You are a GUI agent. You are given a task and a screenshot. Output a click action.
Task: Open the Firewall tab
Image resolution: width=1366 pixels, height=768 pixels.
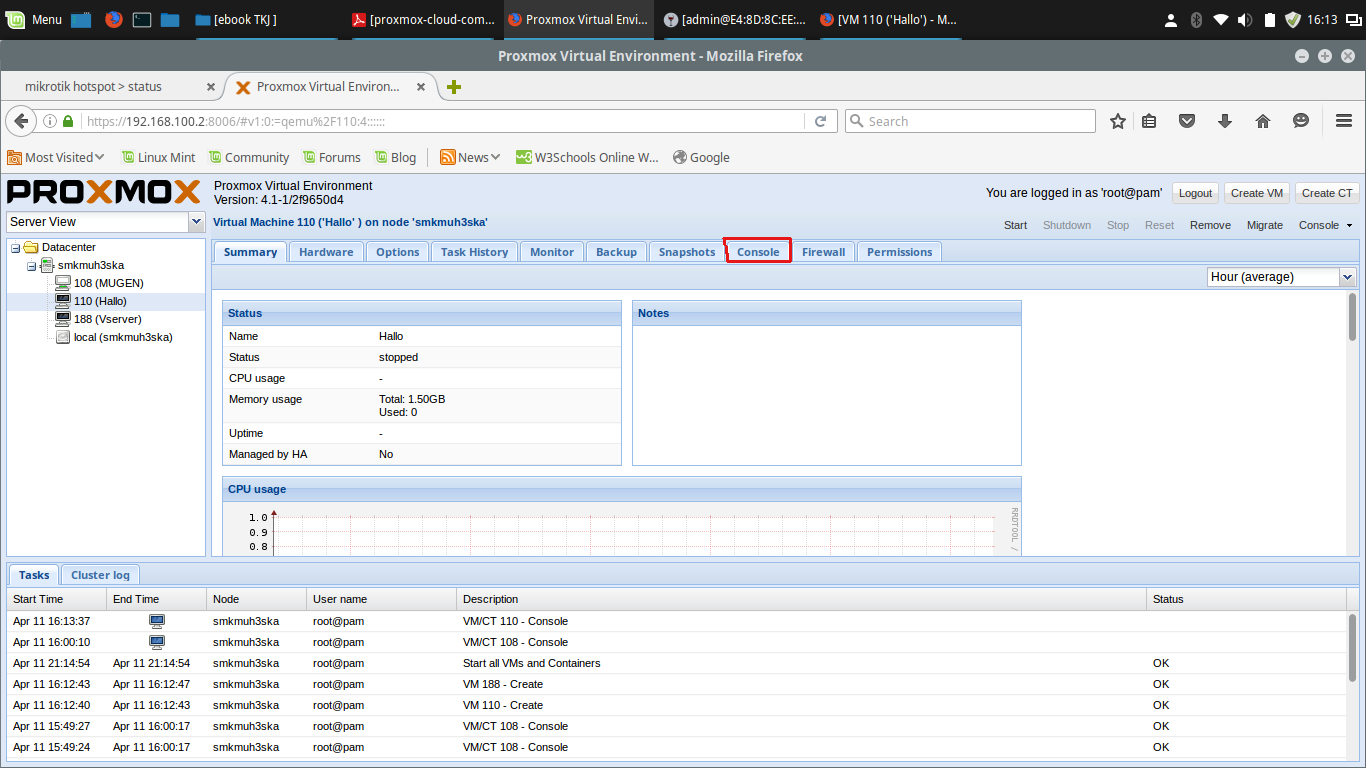[824, 252]
